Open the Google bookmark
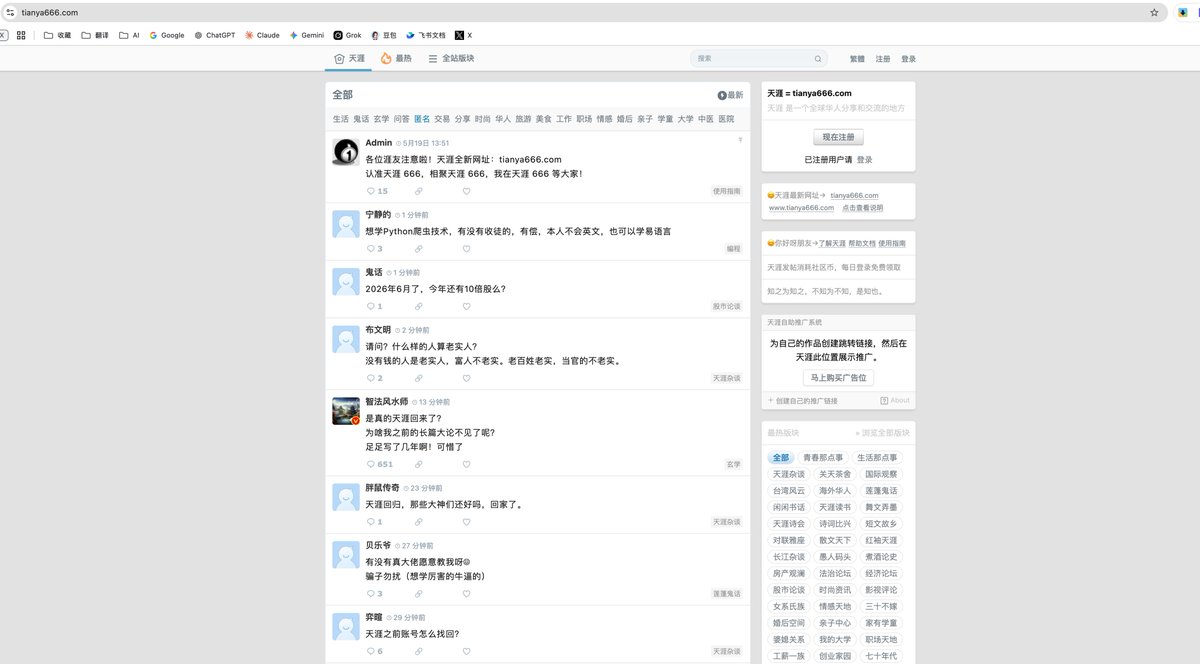The image size is (1200, 664). coord(167,35)
